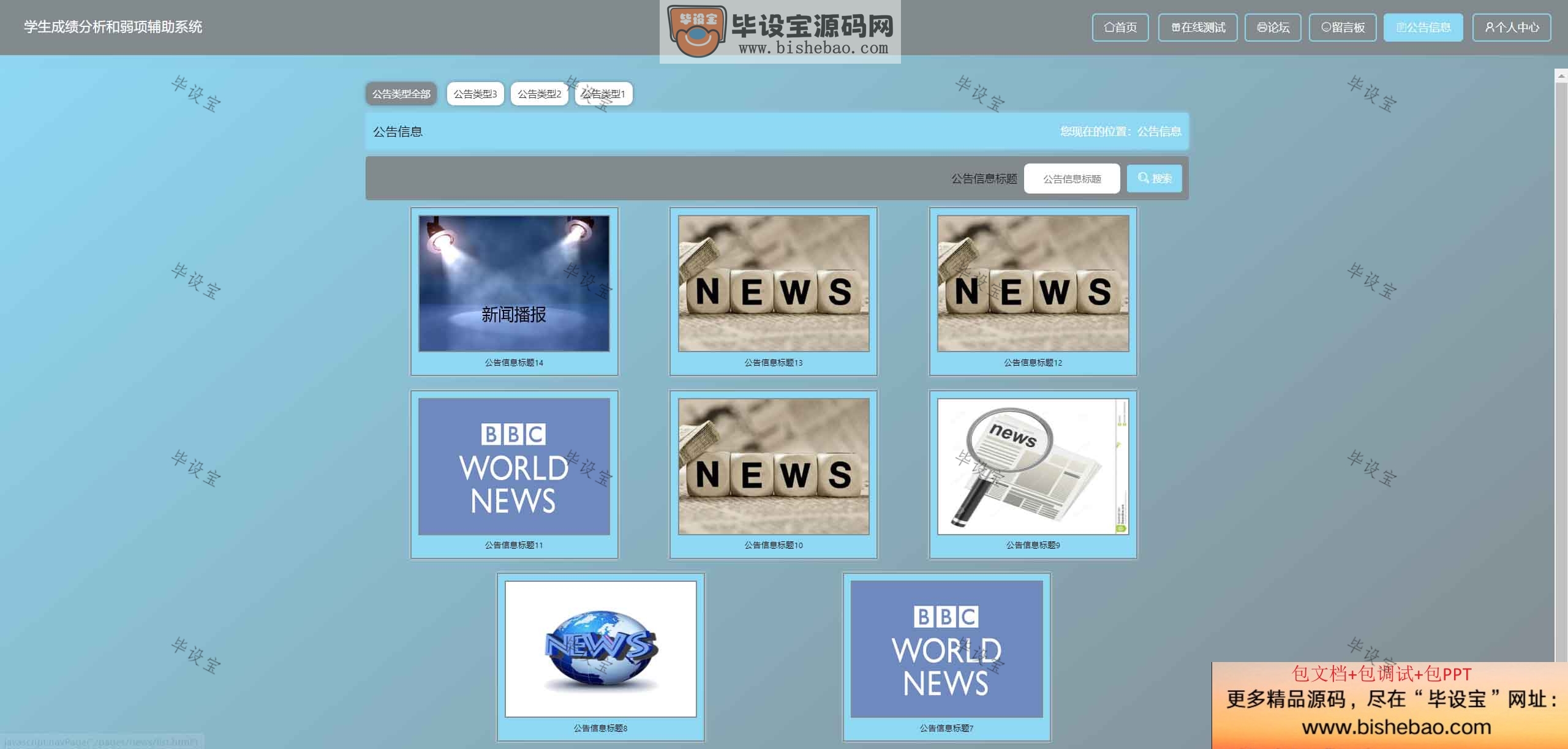This screenshot has height=749, width=1568.
Task: Filter by 公告类型1
Action: coord(603,94)
